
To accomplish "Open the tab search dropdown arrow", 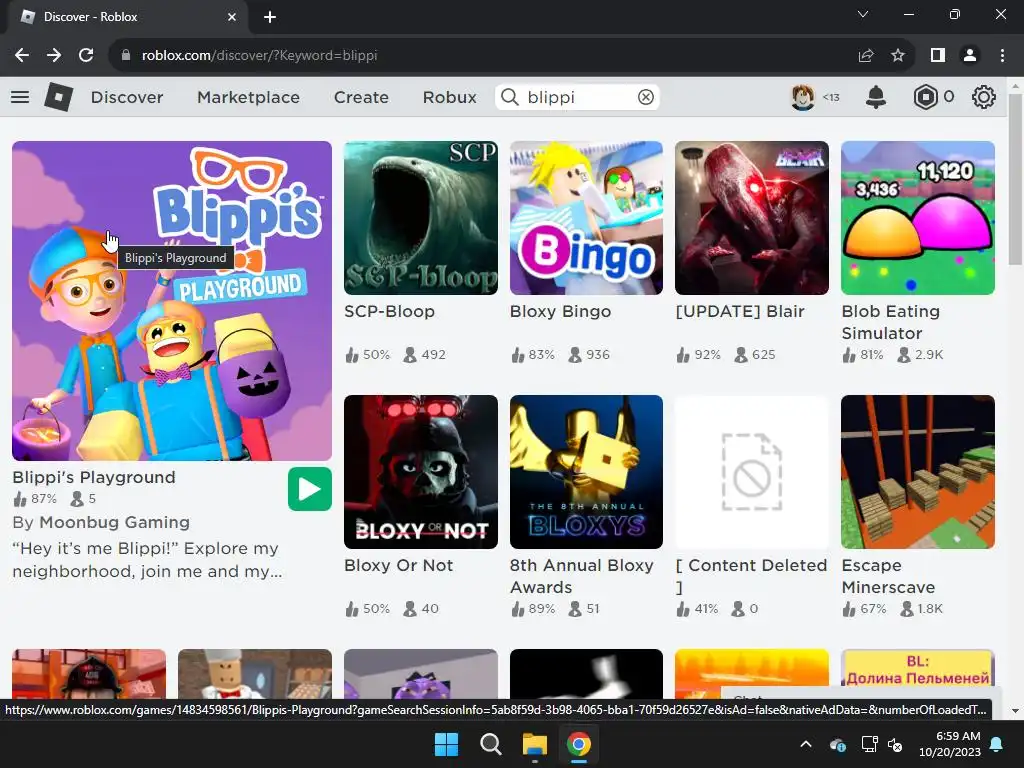I will pyautogui.click(x=863, y=14).
